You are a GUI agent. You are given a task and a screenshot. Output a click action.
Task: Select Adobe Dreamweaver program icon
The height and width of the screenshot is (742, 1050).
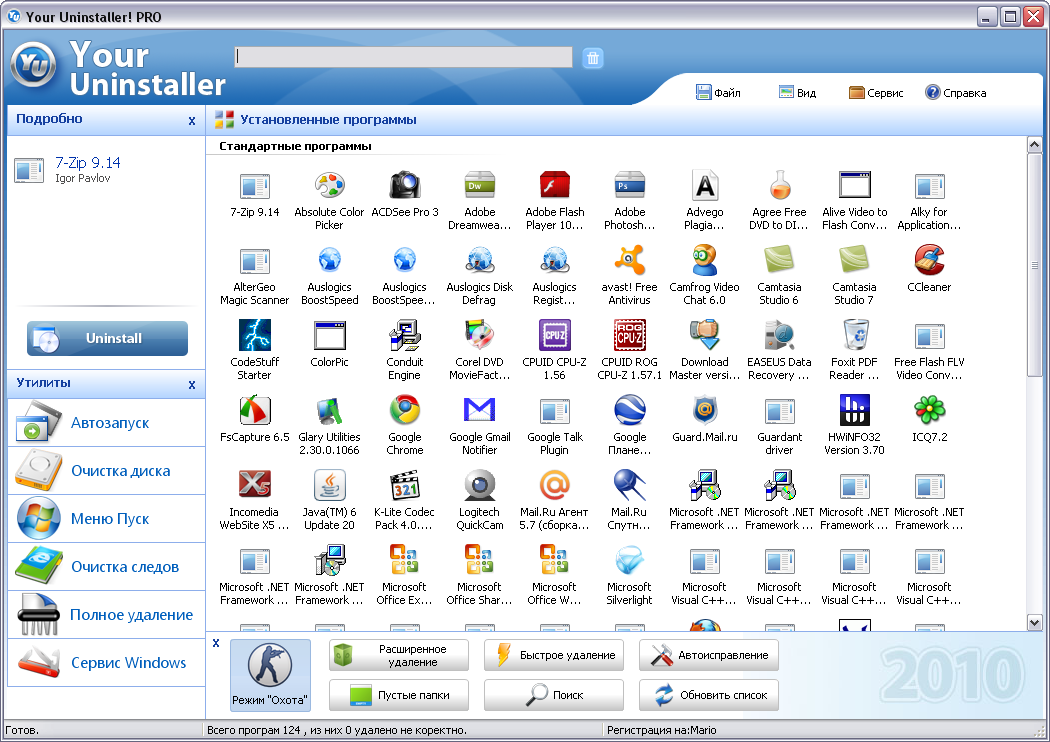[x=479, y=186]
